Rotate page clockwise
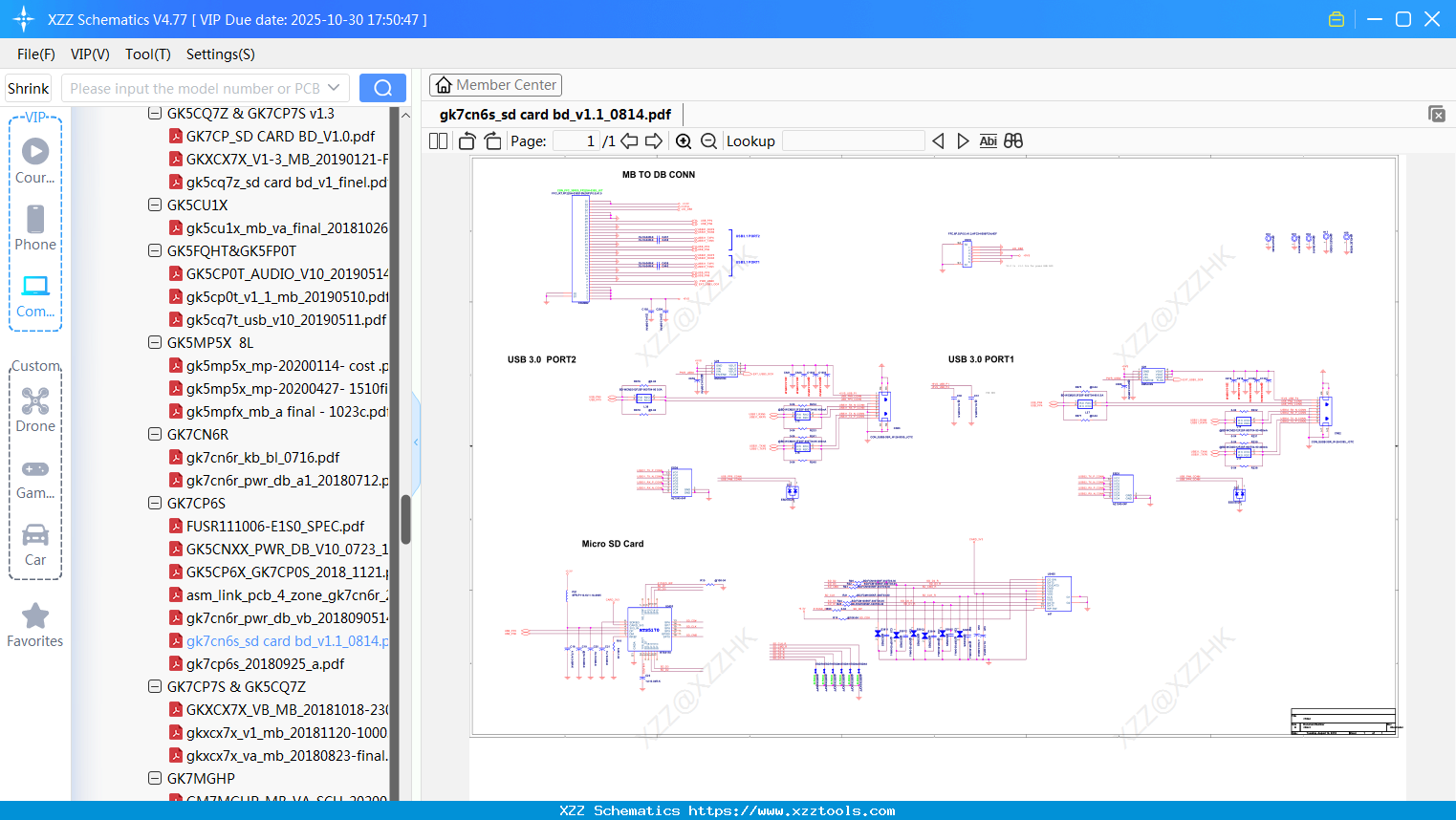 [492, 141]
